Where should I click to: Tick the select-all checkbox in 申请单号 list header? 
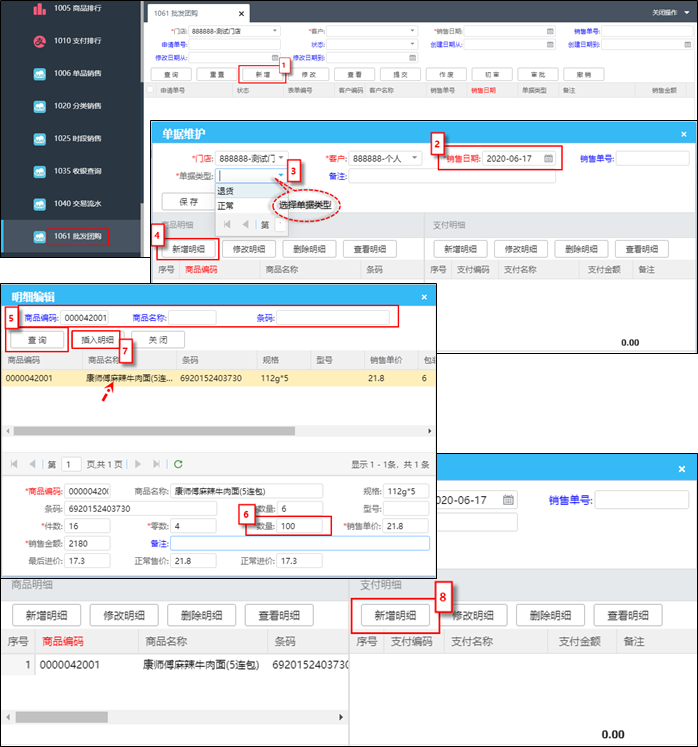click(151, 90)
